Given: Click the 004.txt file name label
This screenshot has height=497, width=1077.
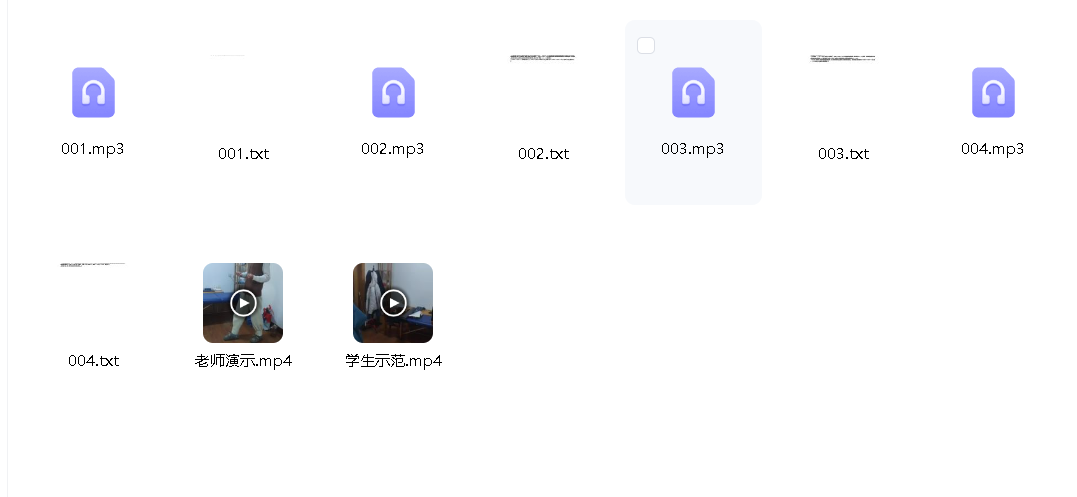Looking at the screenshot, I should 93,360.
